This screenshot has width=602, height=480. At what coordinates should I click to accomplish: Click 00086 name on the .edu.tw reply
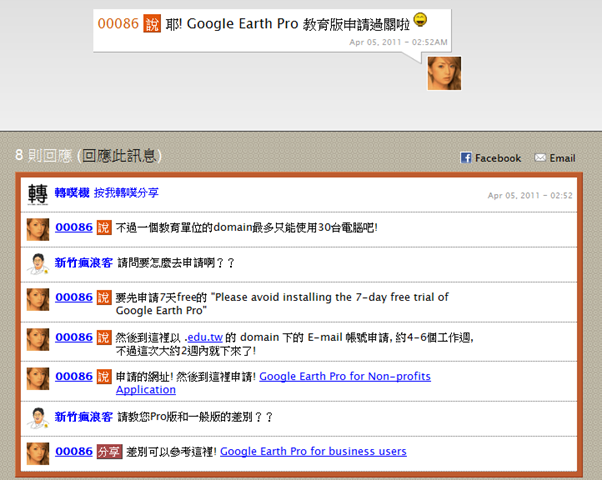point(74,337)
